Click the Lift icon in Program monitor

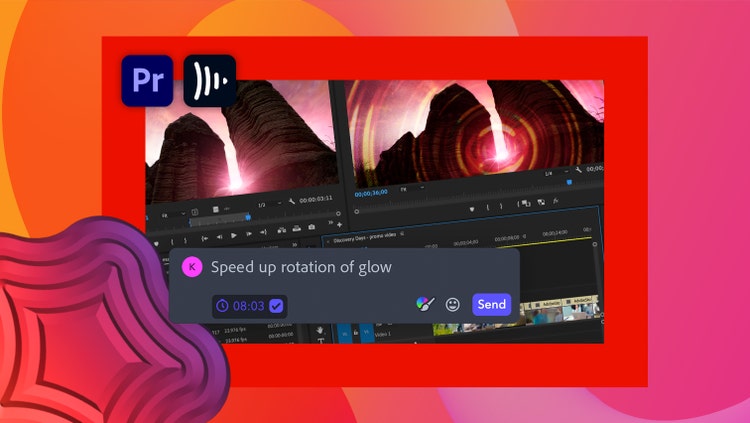(x=524, y=203)
